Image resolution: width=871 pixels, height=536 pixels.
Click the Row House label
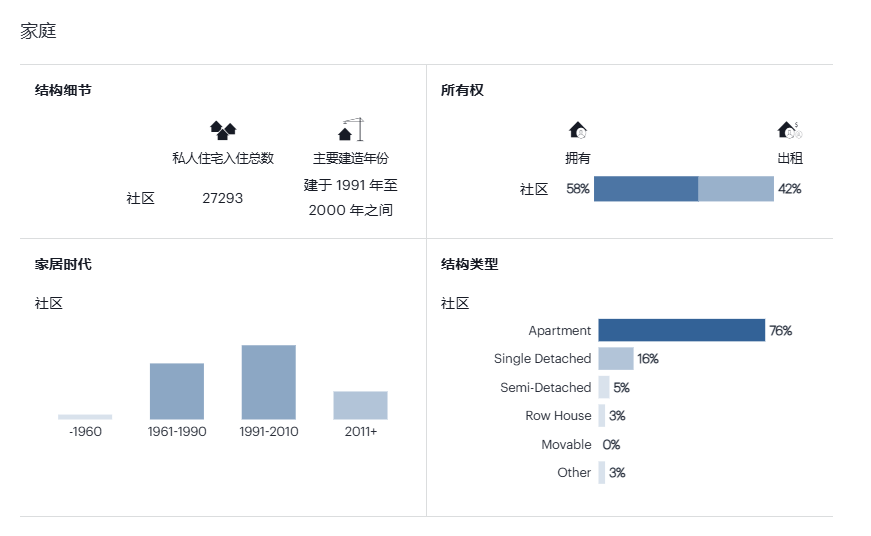point(558,416)
